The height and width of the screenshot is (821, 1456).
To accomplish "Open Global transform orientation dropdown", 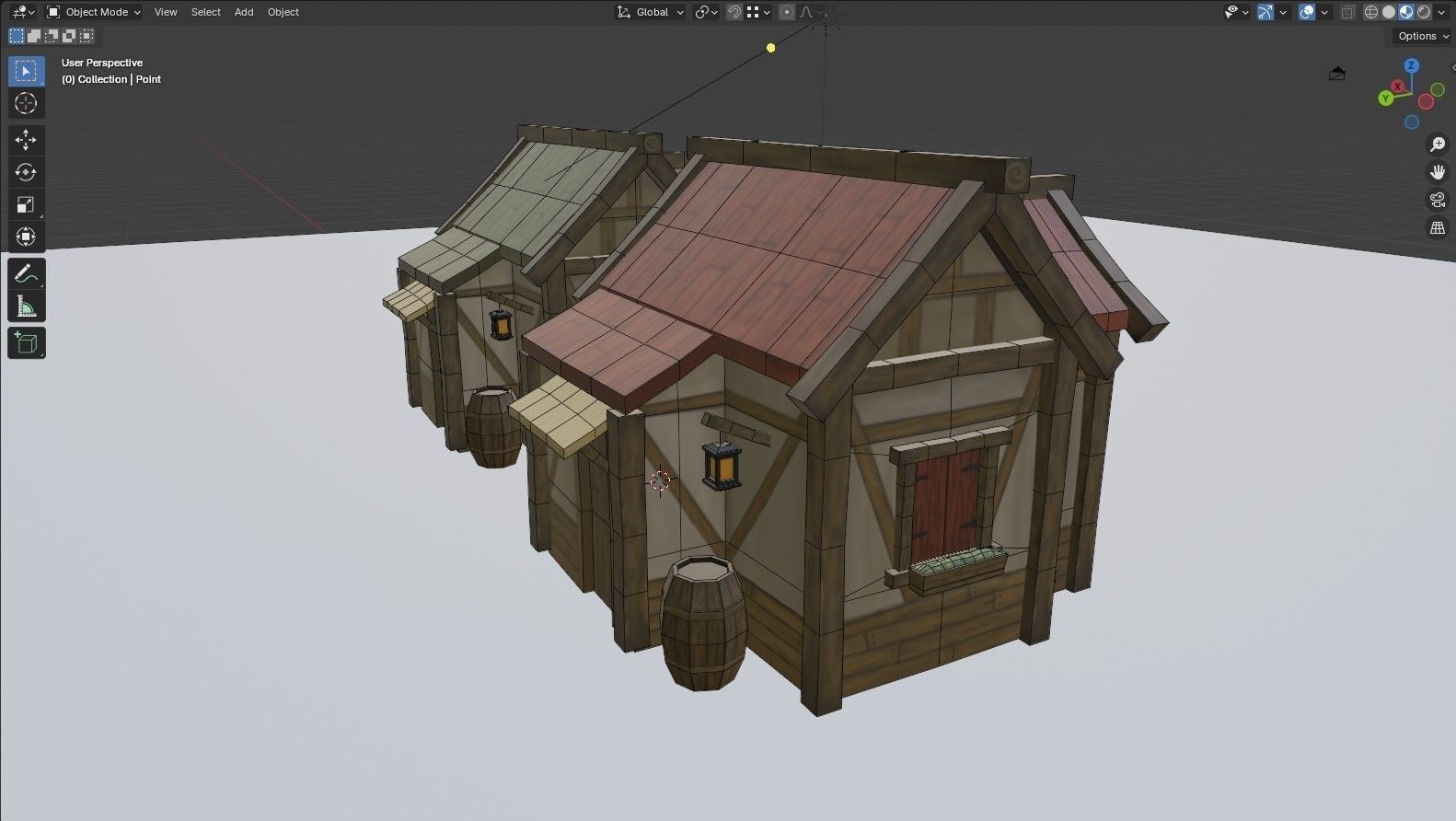I will tap(651, 12).
